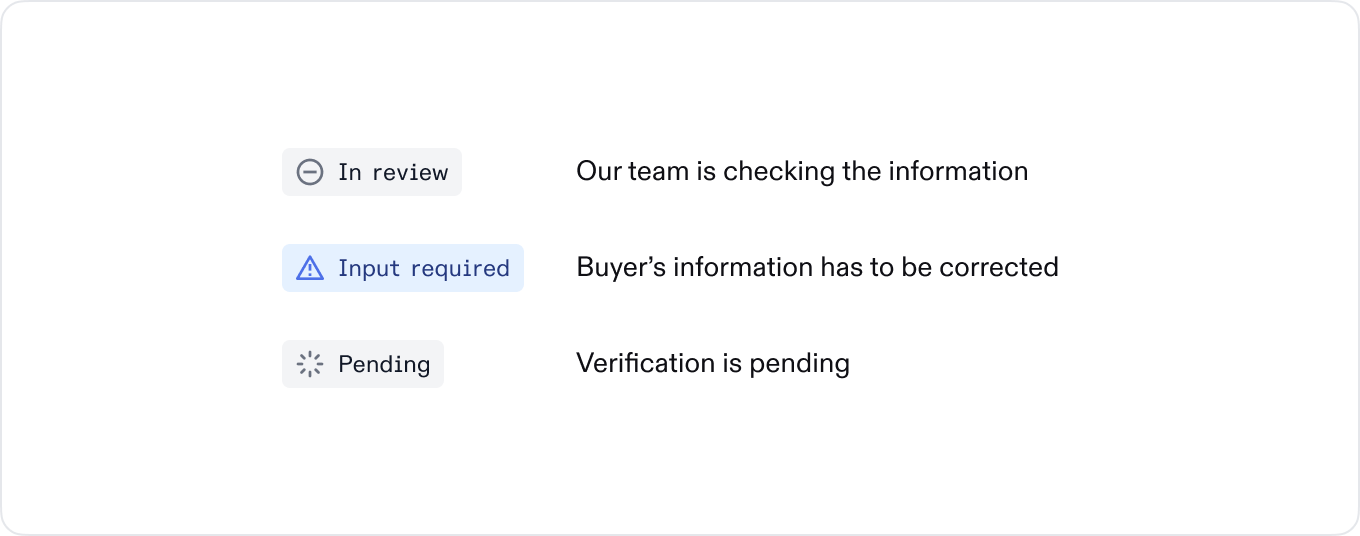Select the blue Input required status badge
Image resolution: width=1360 pixels, height=536 pixels.
coord(403,268)
